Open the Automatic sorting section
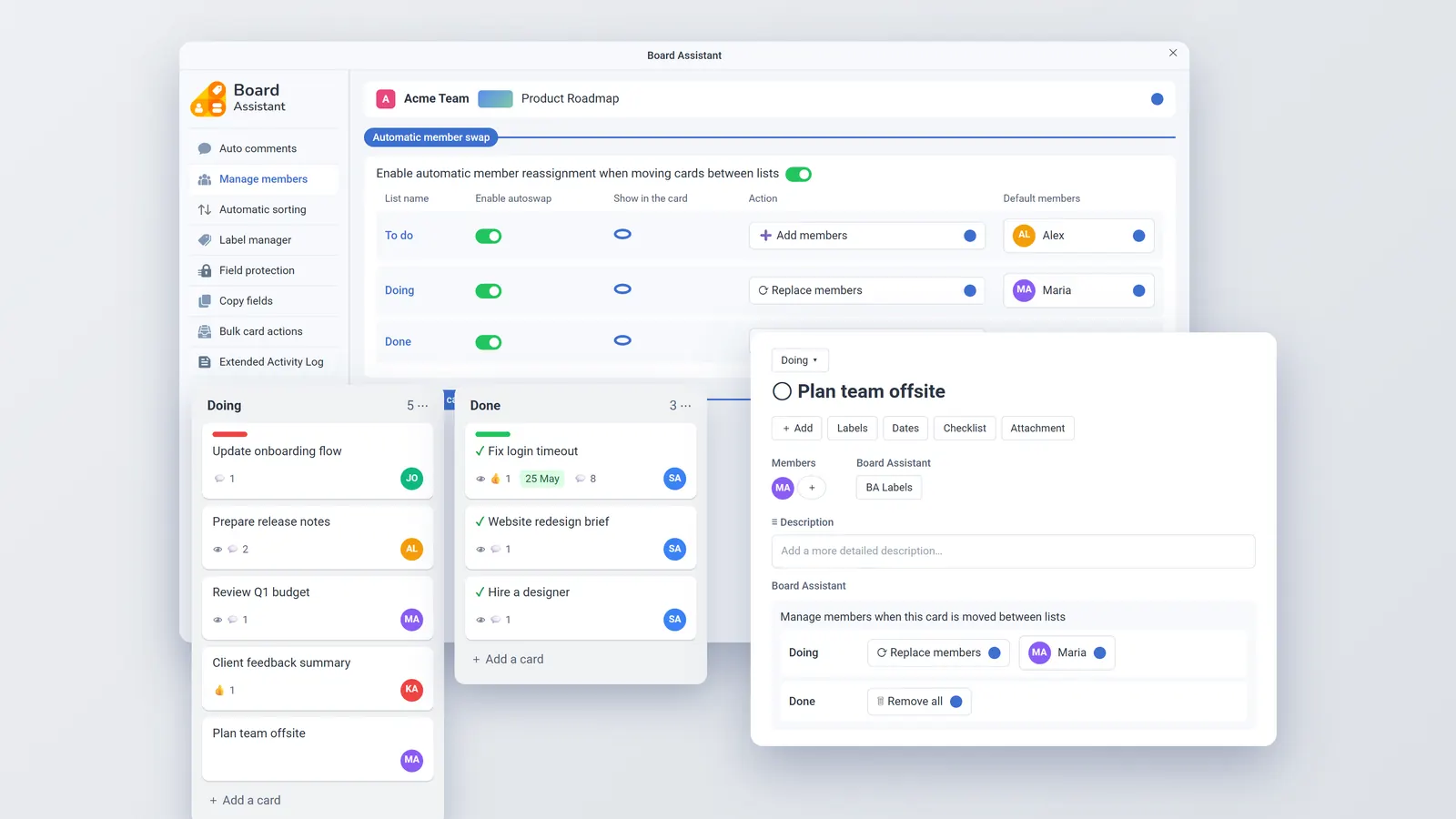Screen dimensions: 1456x819 coord(264,209)
